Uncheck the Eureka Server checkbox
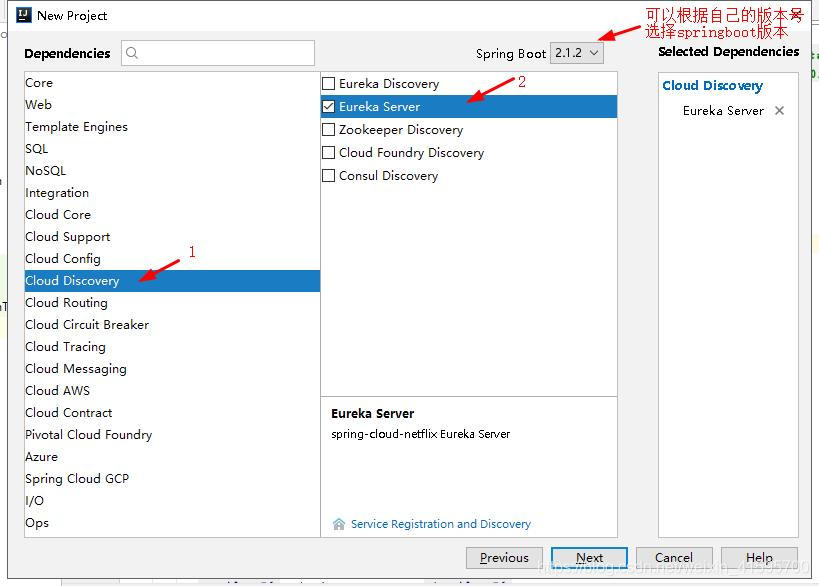Viewport: 819px width, 586px height. pos(329,107)
